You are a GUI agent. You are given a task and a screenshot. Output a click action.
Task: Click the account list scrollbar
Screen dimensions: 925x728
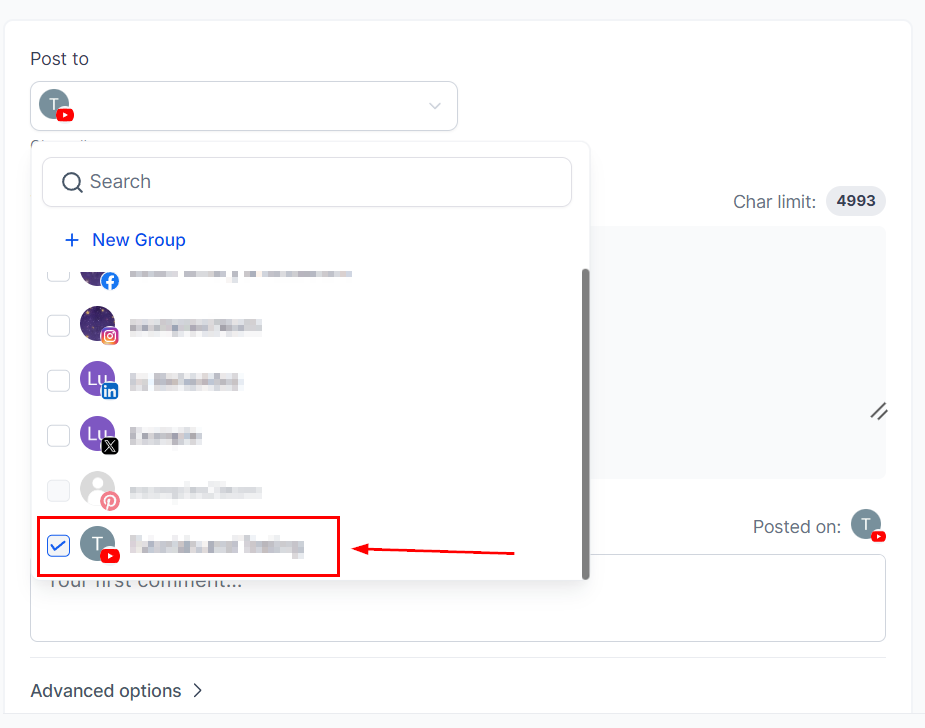pyautogui.click(x=585, y=420)
